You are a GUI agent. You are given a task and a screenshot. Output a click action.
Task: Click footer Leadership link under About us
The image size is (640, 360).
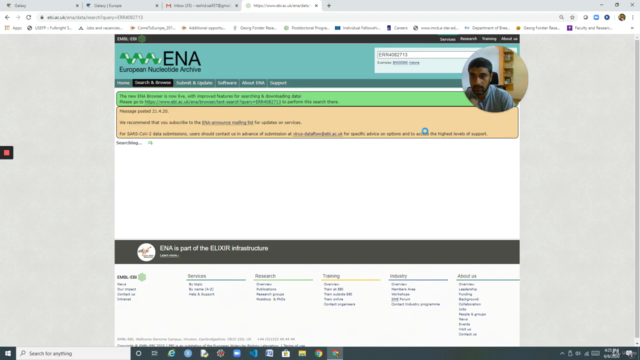point(468,289)
